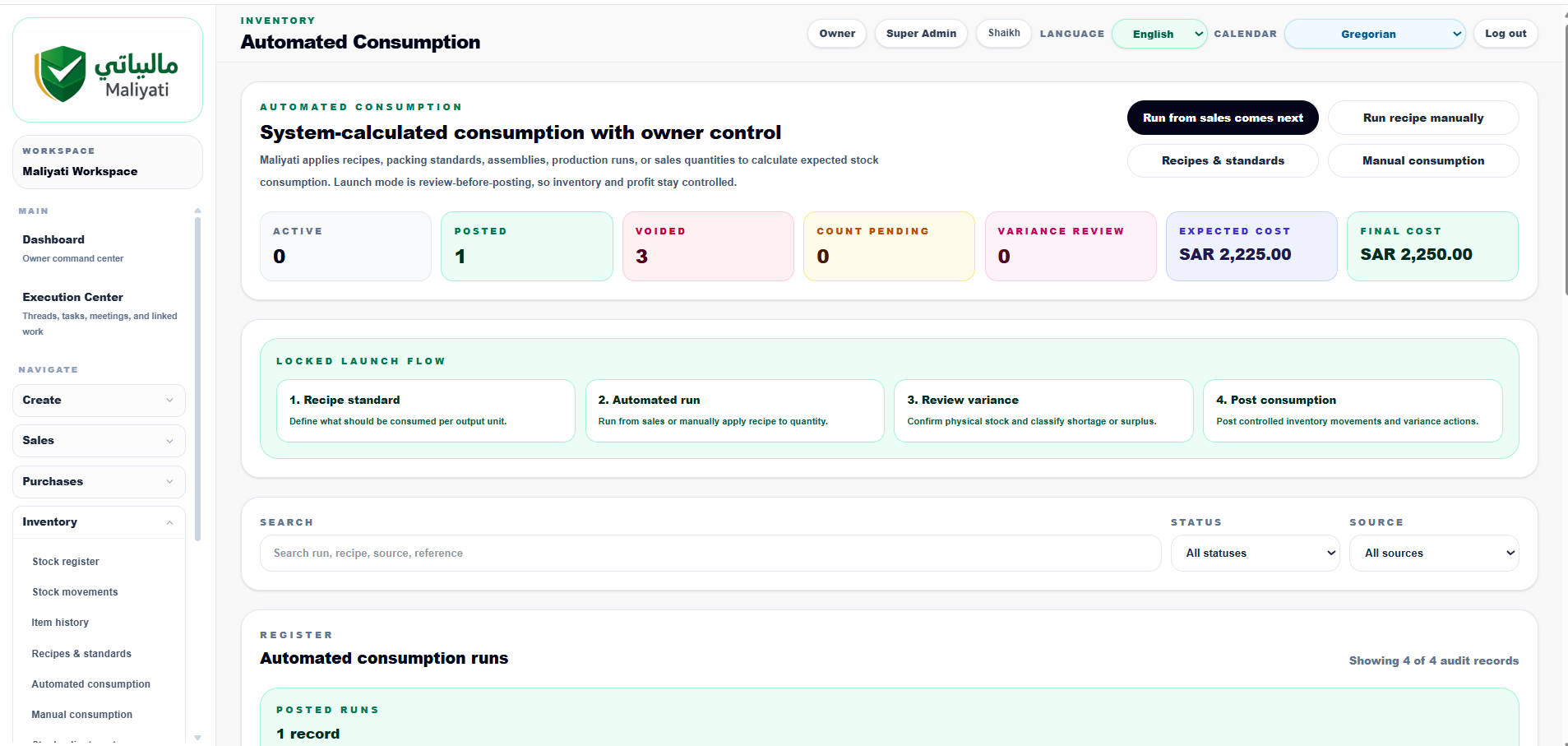Click the Shaikh user badge
The height and width of the screenshot is (746, 1568).
tap(1004, 33)
